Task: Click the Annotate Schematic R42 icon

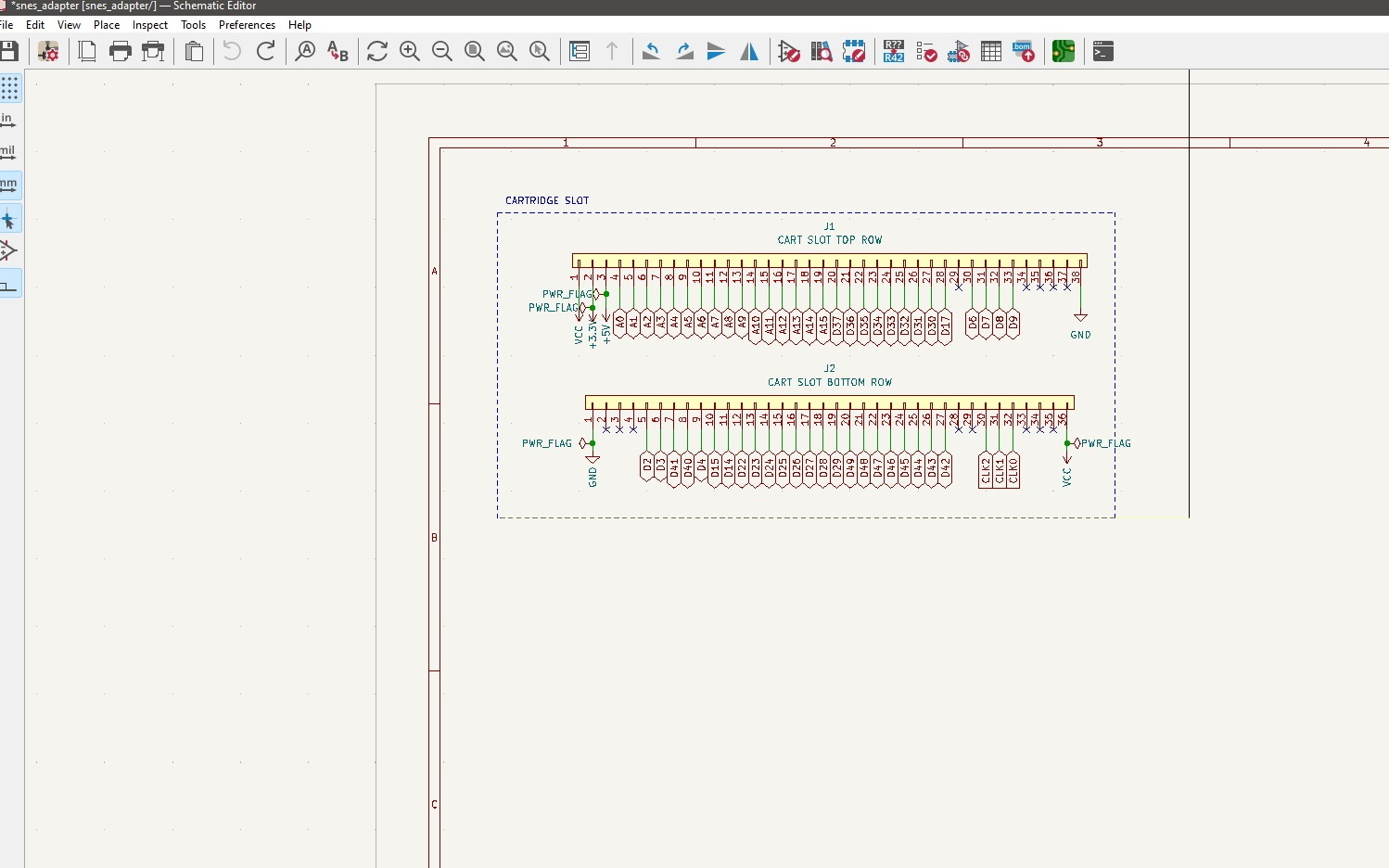Action: click(894, 52)
